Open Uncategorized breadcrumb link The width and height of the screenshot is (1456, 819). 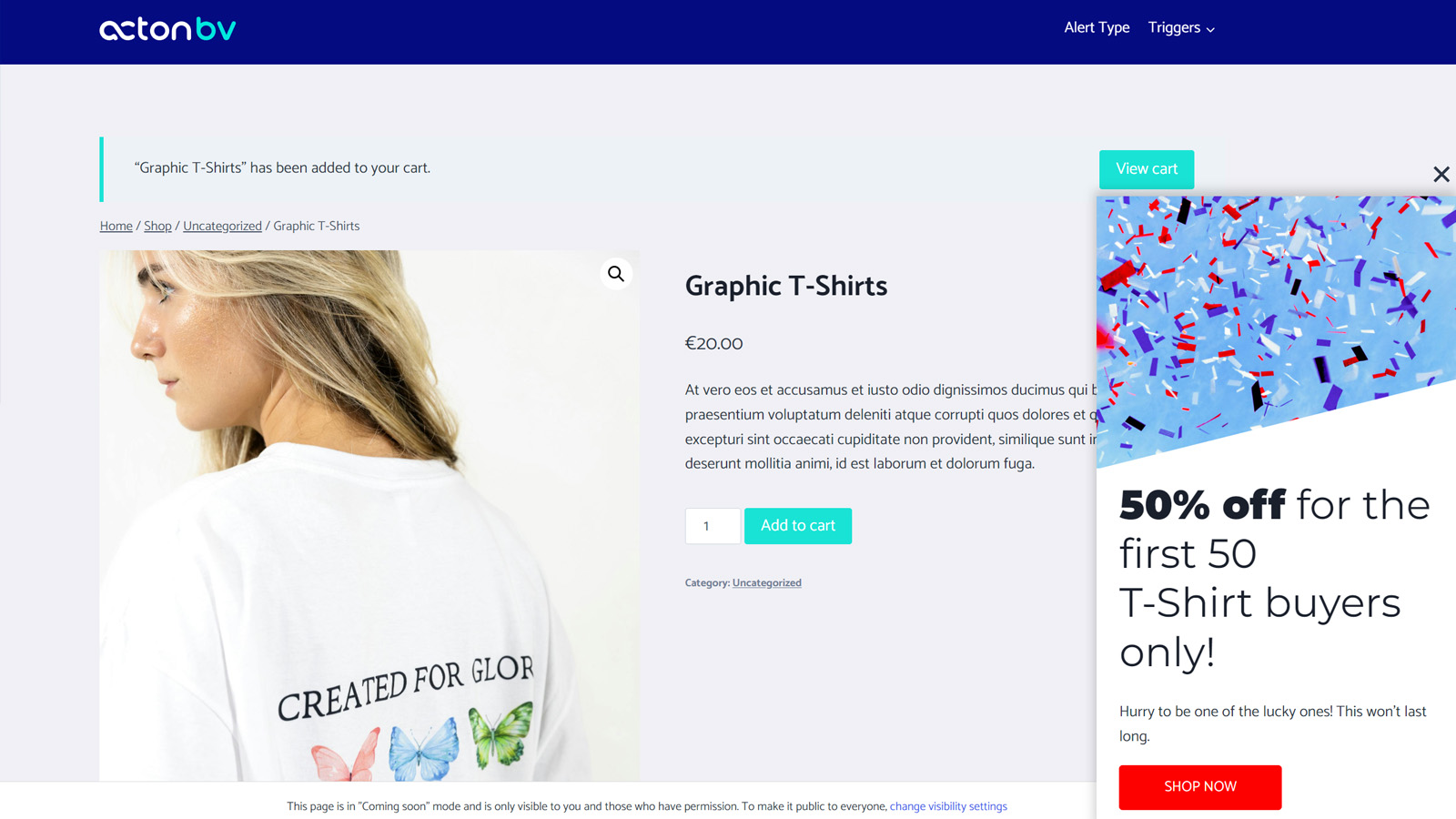click(x=222, y=226)
